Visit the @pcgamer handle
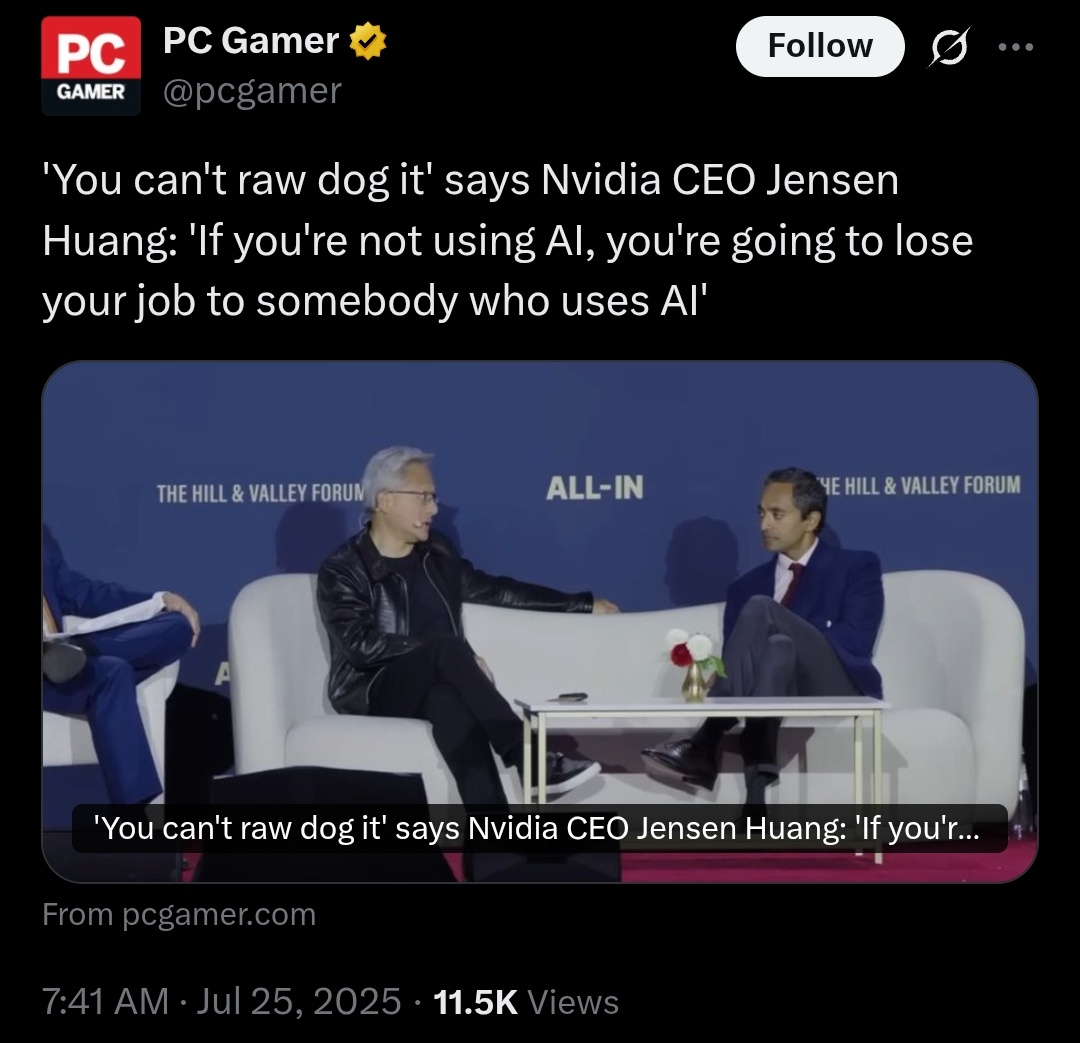 pyautogui.click(x=252, y=91)
